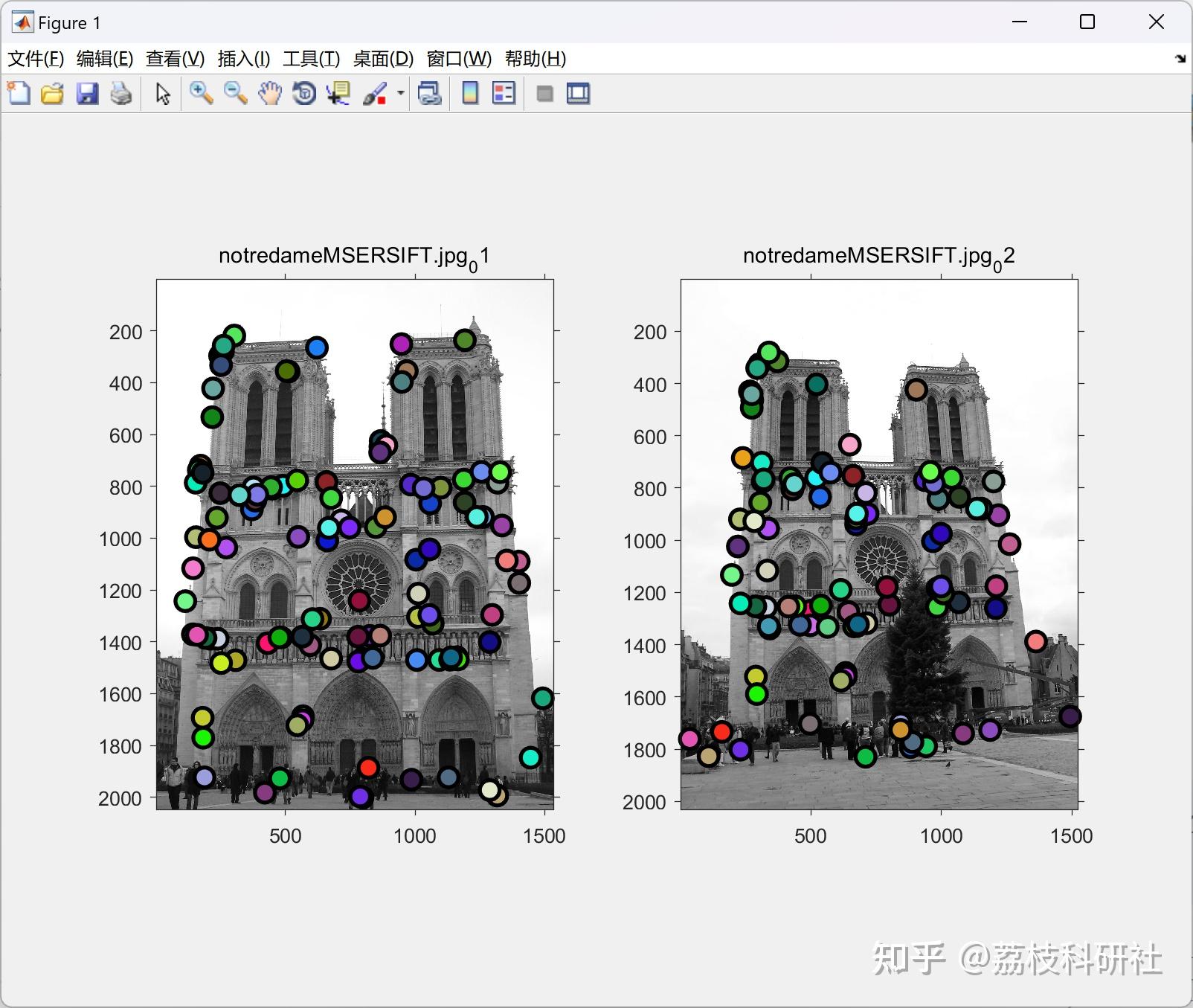Select the Zoom In tool
The width and height of the screenshot is (1193, 1008).
[201, 93]
